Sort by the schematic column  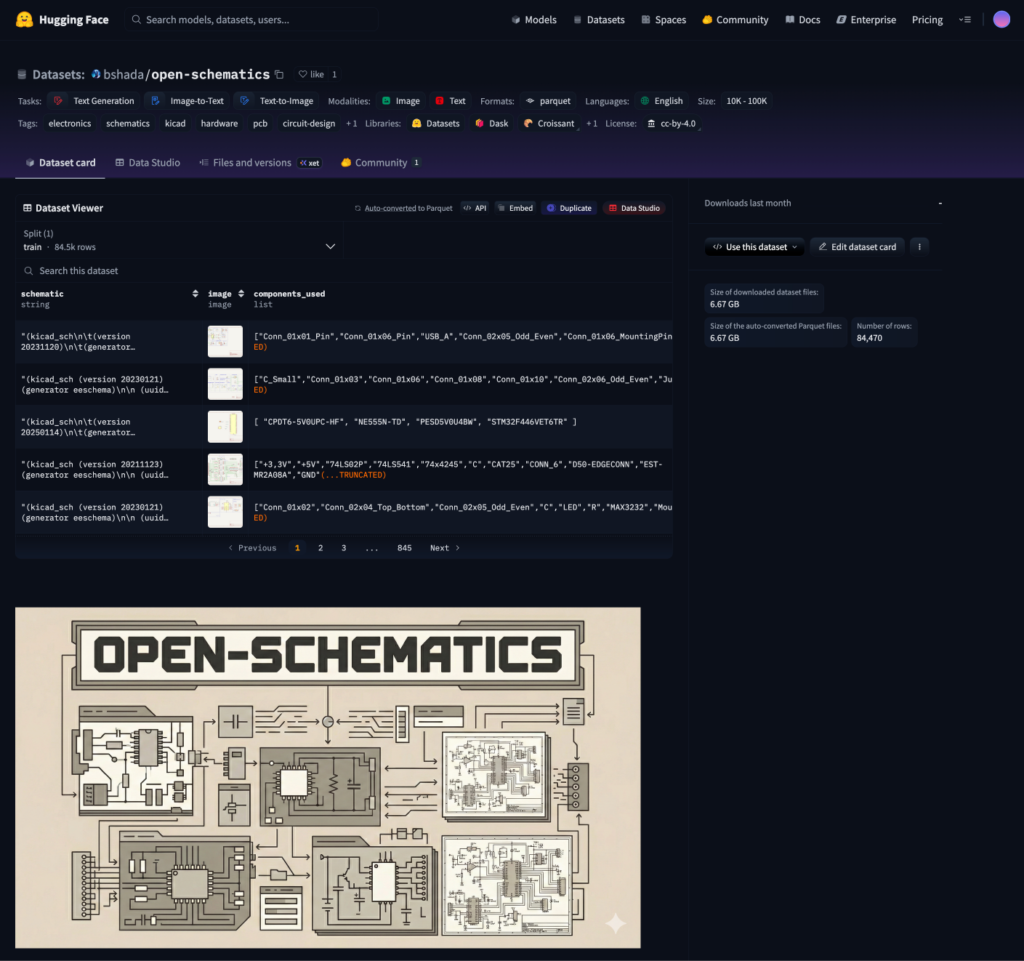pyautogui.click(x=195, y=294)
